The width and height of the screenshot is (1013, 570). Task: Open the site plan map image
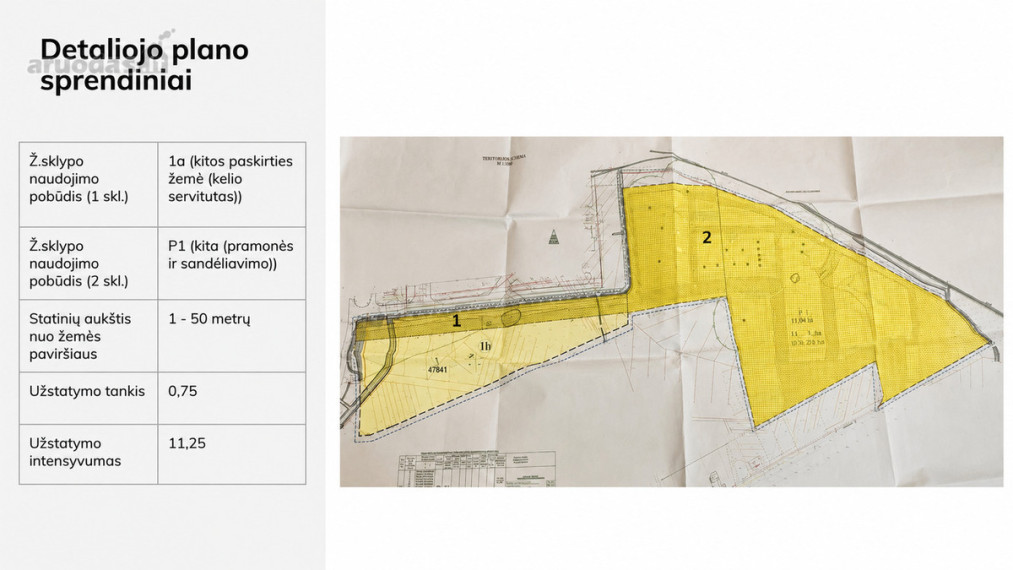671,311
